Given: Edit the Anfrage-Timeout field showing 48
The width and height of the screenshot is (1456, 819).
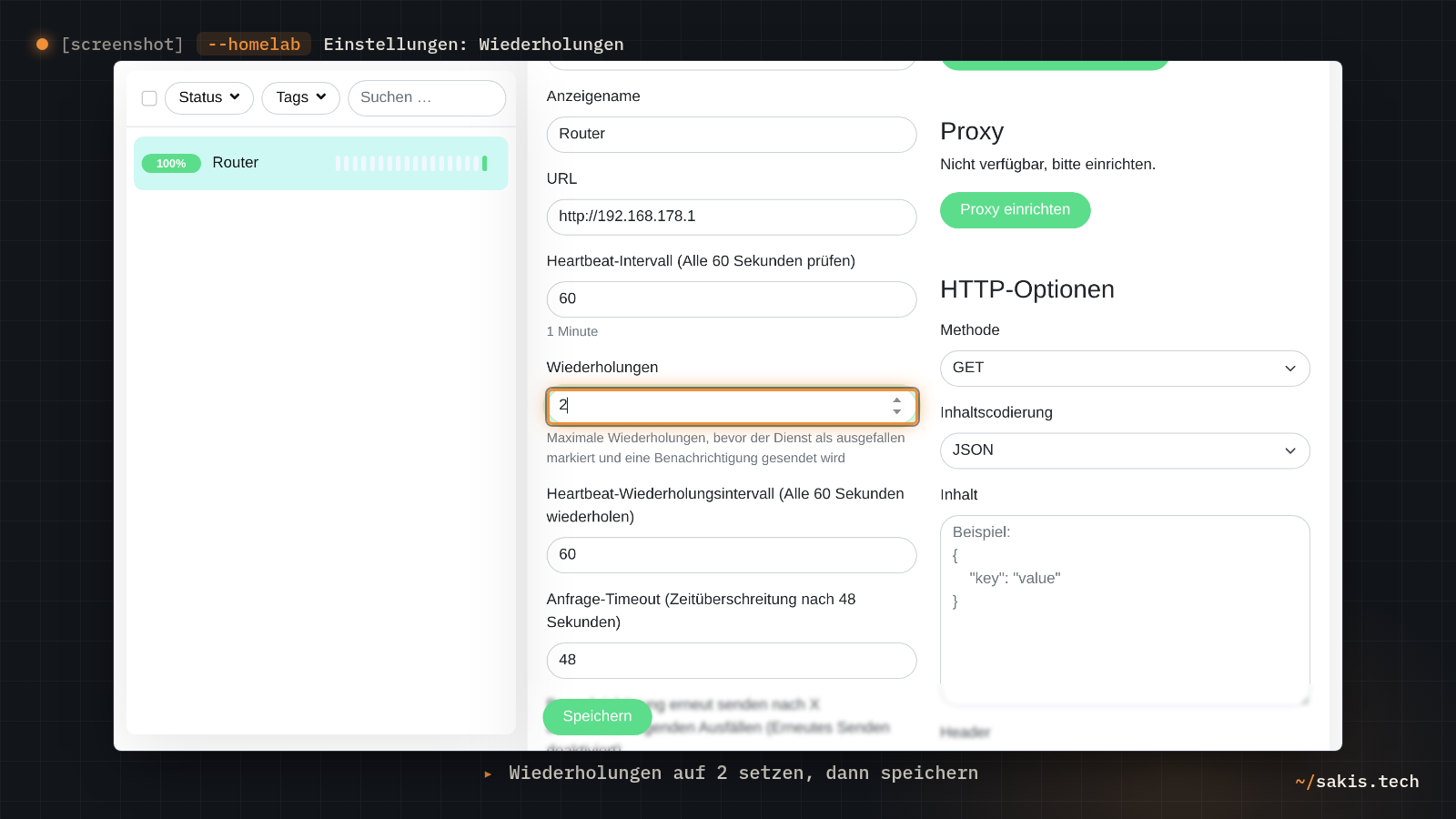Looking at the screenshot, I should [732, 661].
